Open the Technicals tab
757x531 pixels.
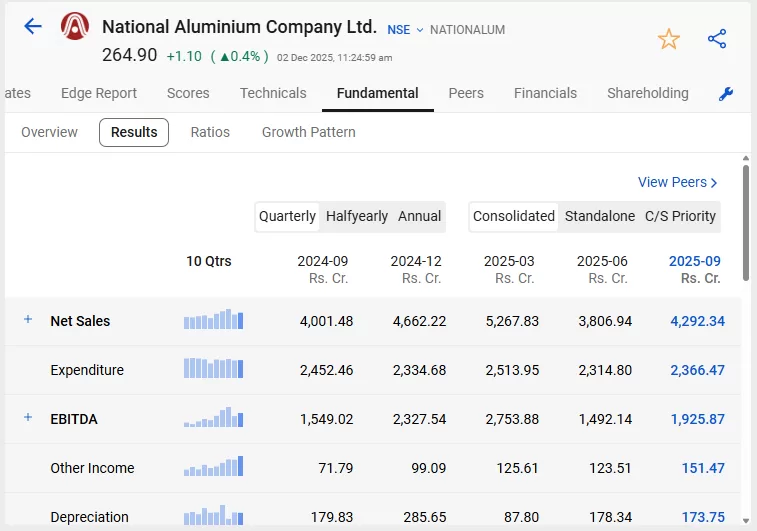[273, 93]
